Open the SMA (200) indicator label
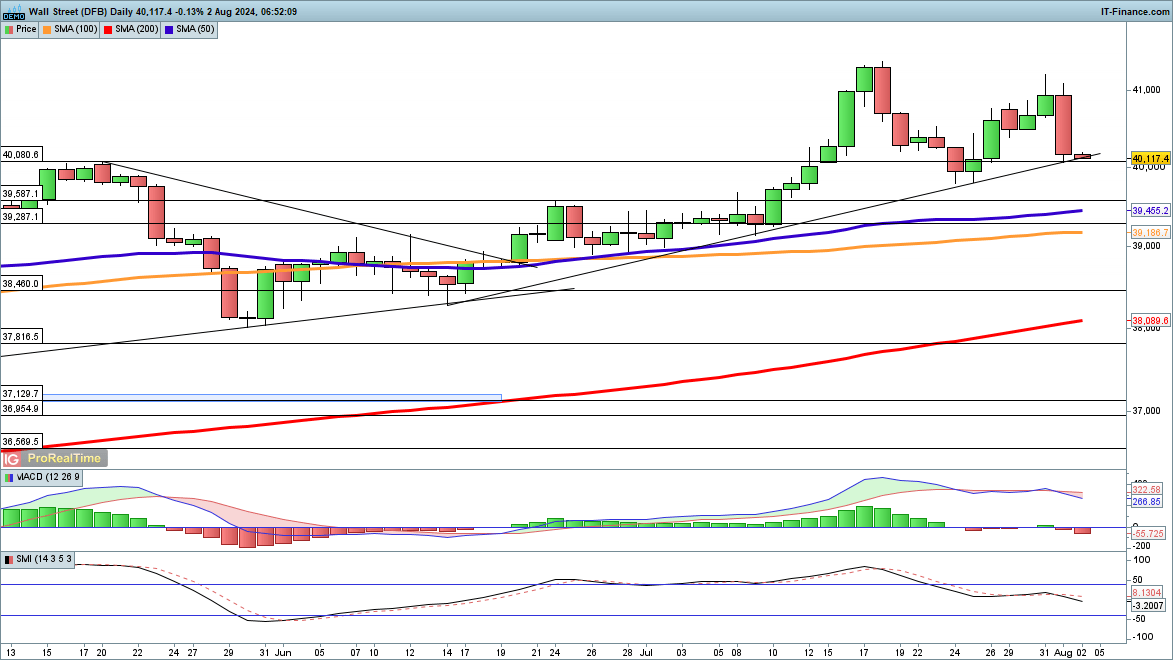Screen dimensions: 1173x660 click(137, 29)
